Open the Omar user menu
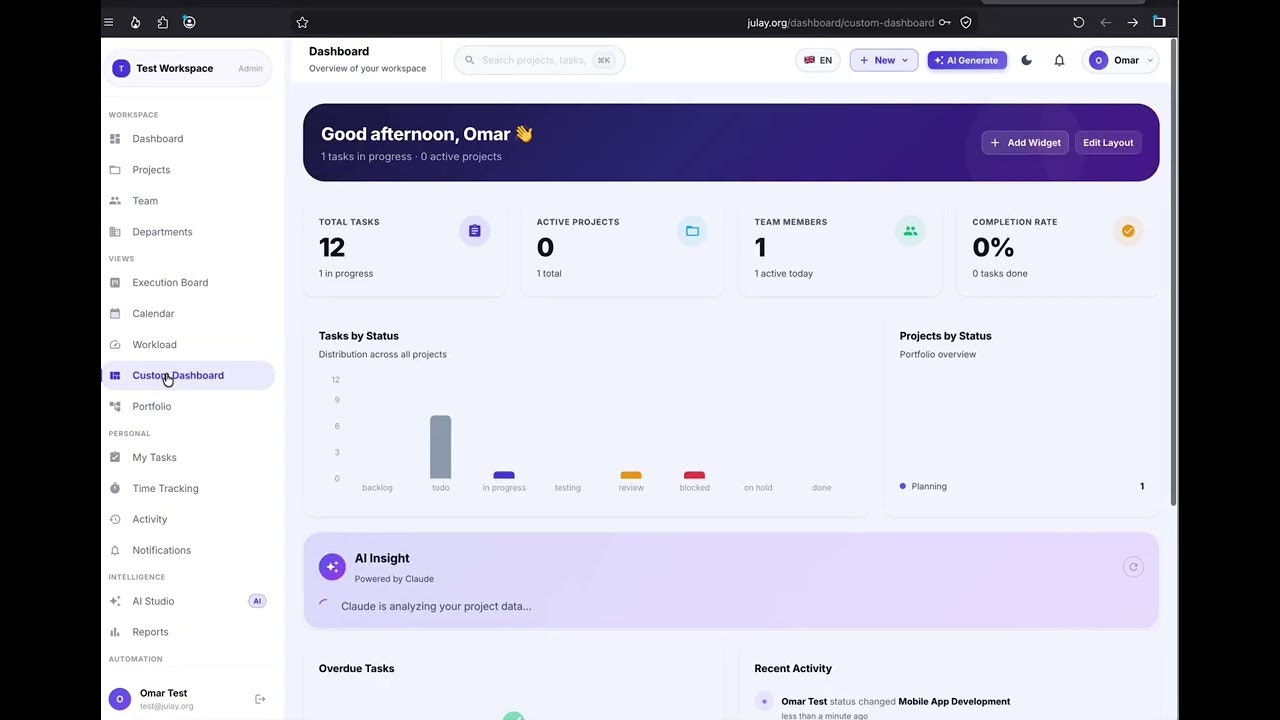 click(x=1121, y=60)
